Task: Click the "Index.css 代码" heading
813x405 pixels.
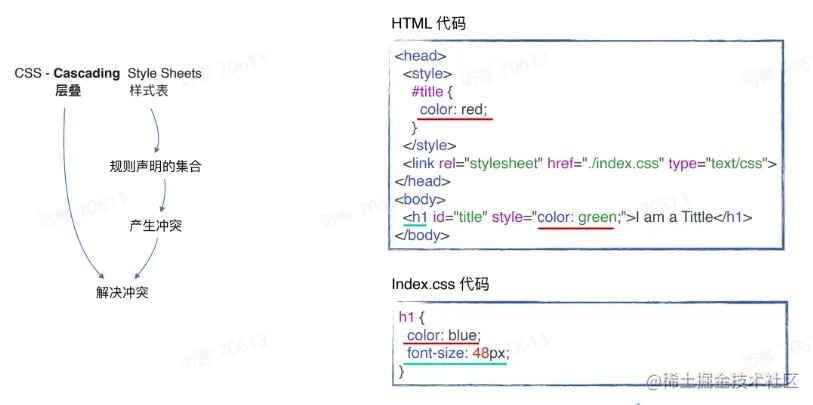Action: [x=440, y=284]
